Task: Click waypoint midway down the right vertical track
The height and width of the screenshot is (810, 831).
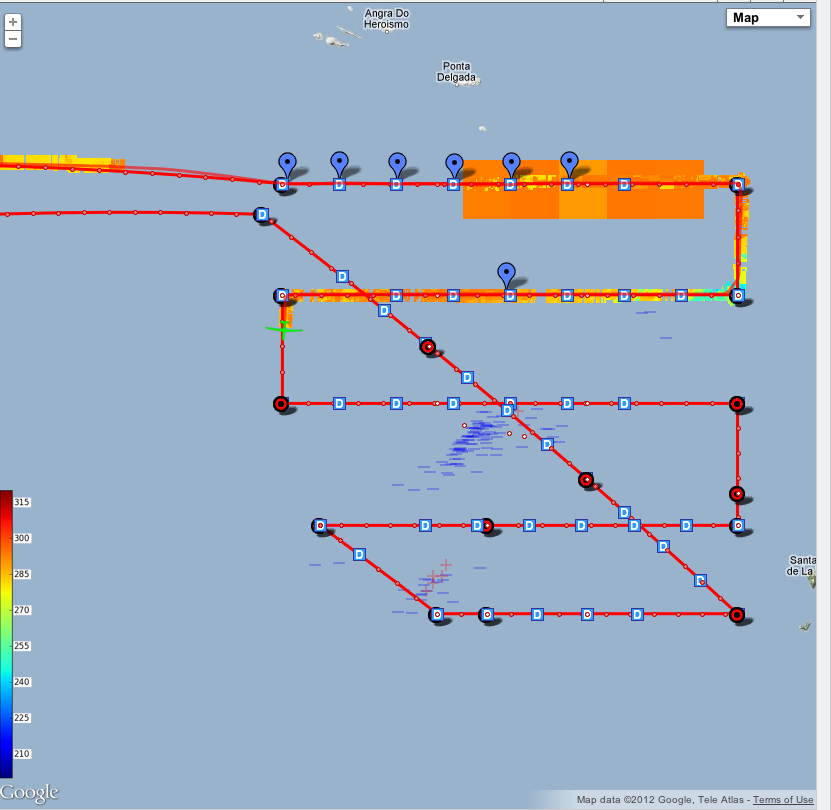Action: [737, 494]
